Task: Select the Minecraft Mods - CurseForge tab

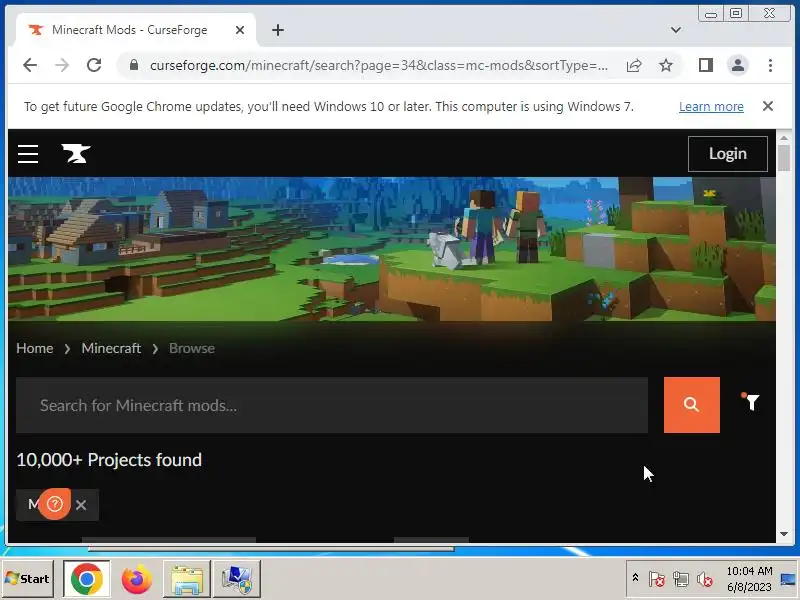Action: click(x=130, y=30)
